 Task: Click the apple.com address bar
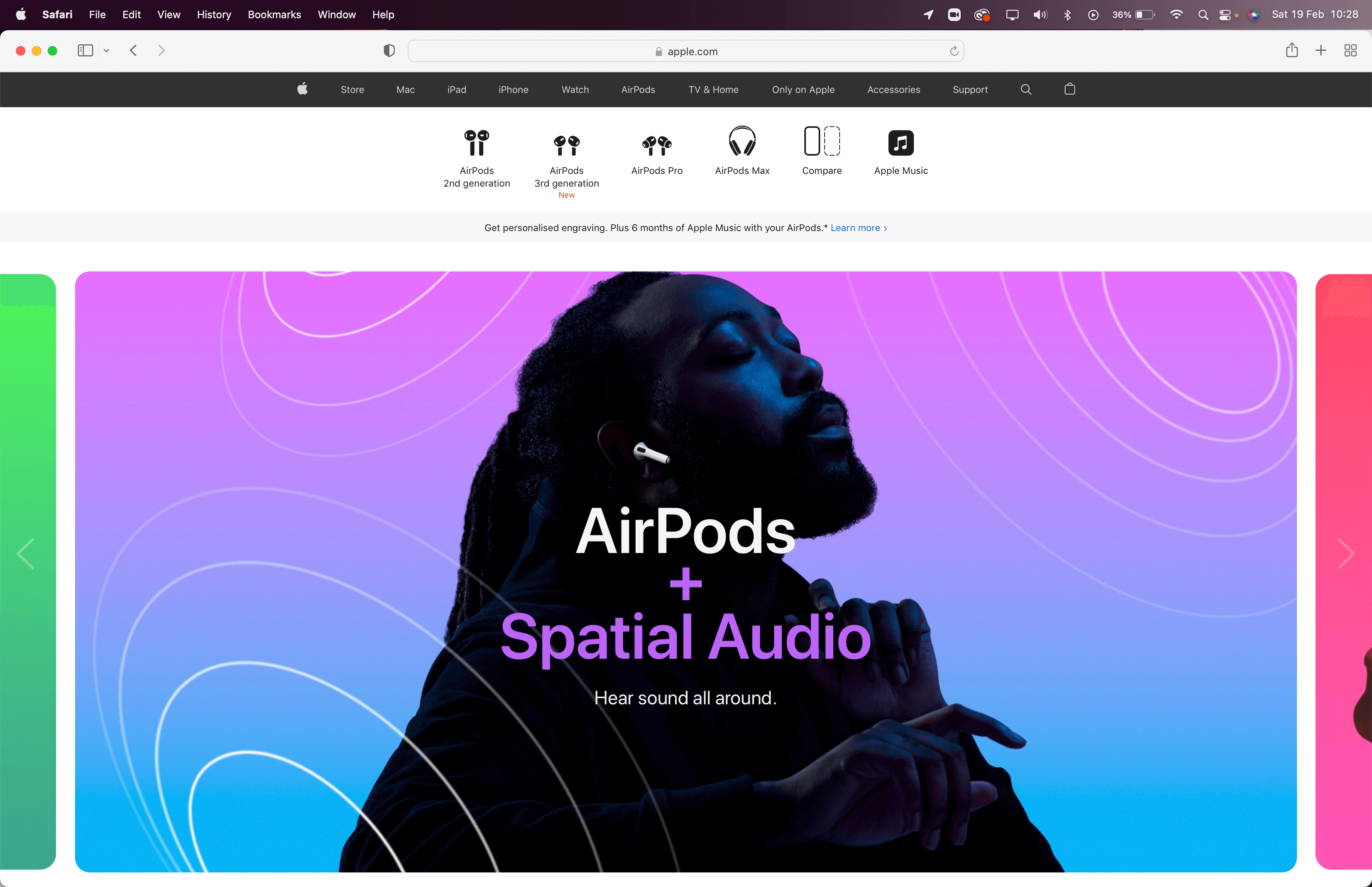click(686, 51)
